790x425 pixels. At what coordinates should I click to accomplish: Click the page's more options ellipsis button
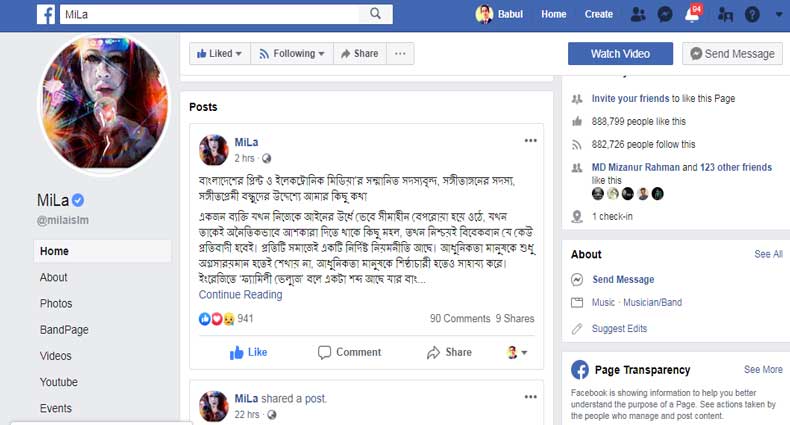click(x=401, y=53)
